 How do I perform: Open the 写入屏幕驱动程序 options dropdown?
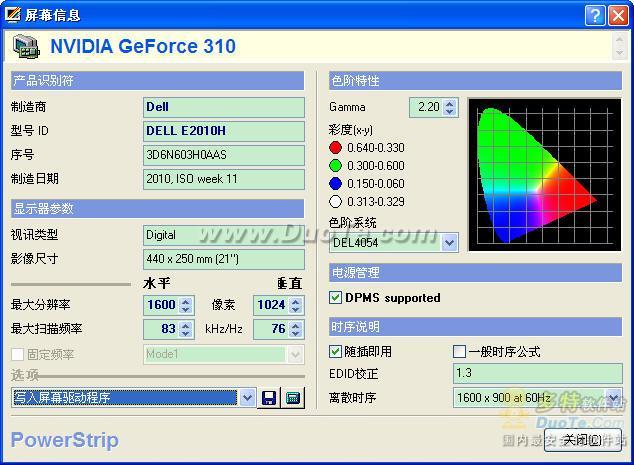[247, 398]
